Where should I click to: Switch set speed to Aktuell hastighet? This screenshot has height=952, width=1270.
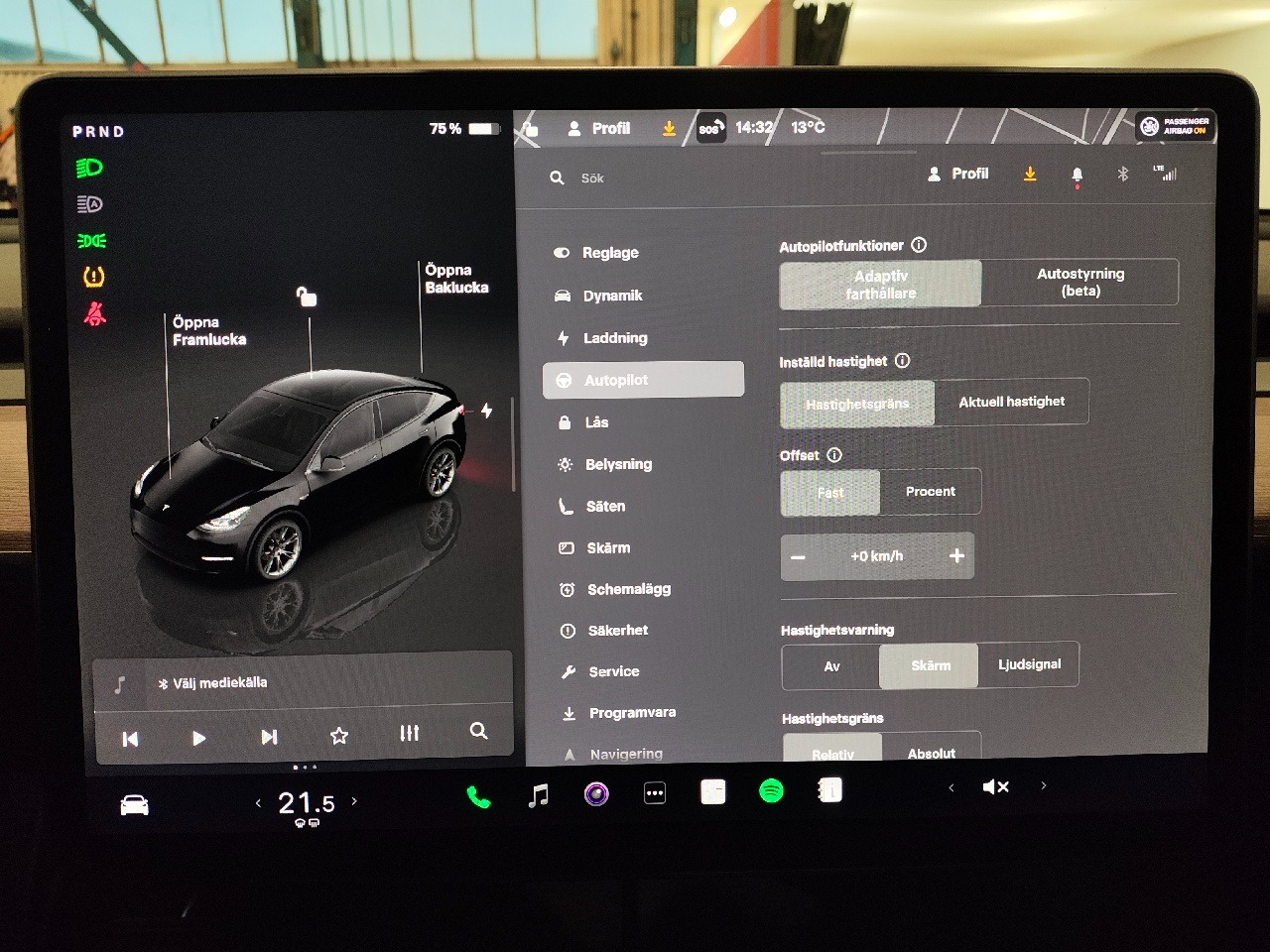tap(1011, 403)
